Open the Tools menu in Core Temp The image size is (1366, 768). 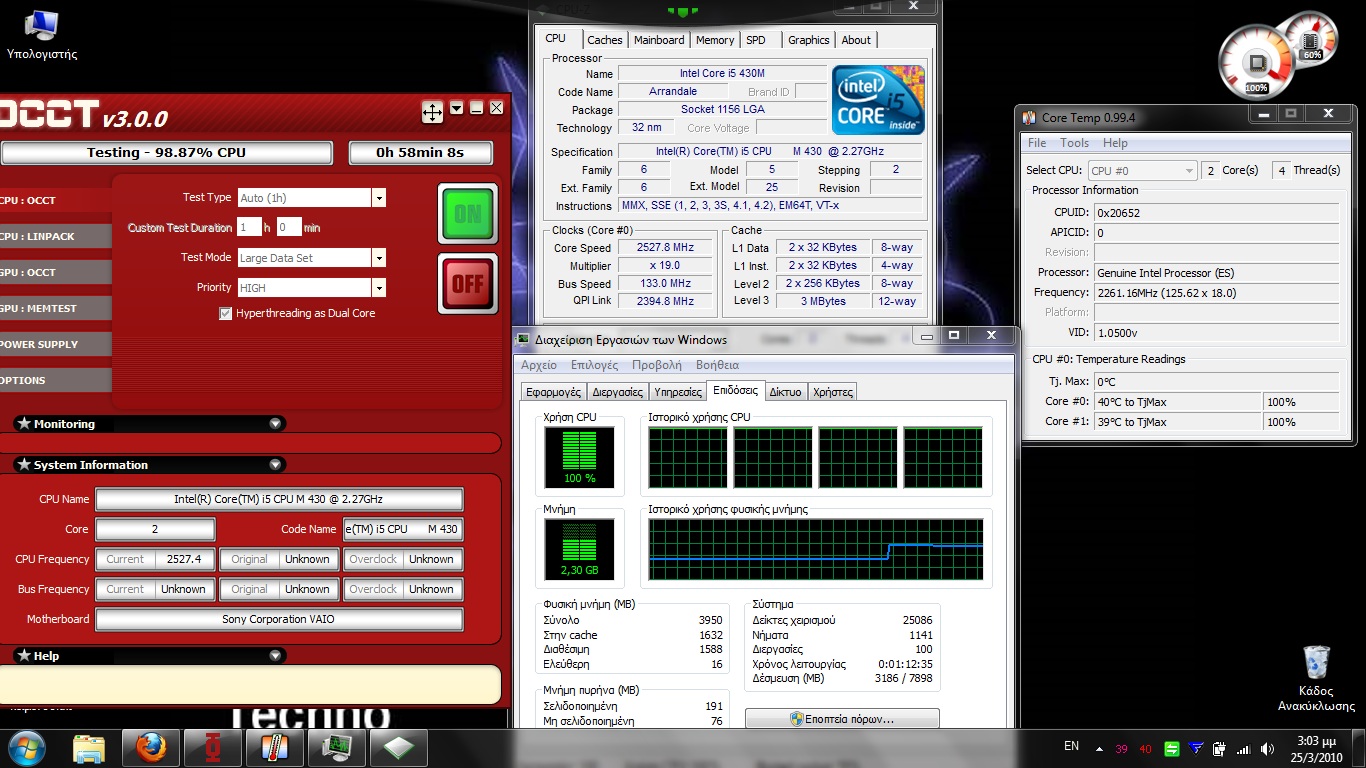coord(1074,143)
